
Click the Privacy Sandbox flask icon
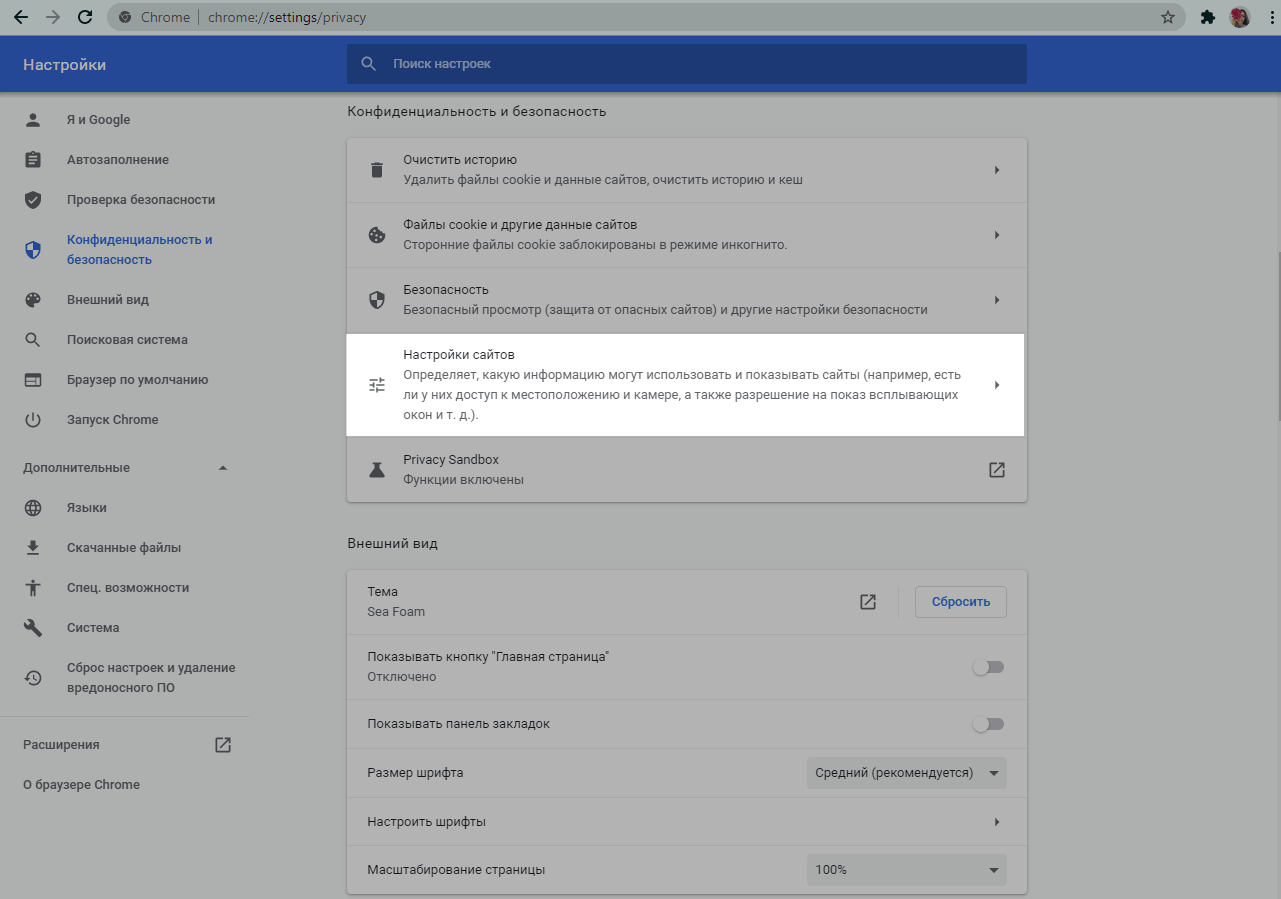[x=377, y=469]
